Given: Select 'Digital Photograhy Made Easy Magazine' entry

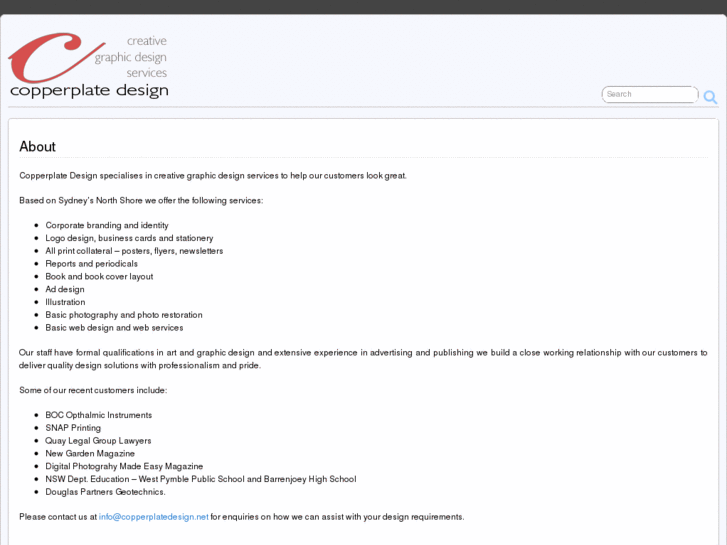Looking at the screenshot, I should 124,466.
